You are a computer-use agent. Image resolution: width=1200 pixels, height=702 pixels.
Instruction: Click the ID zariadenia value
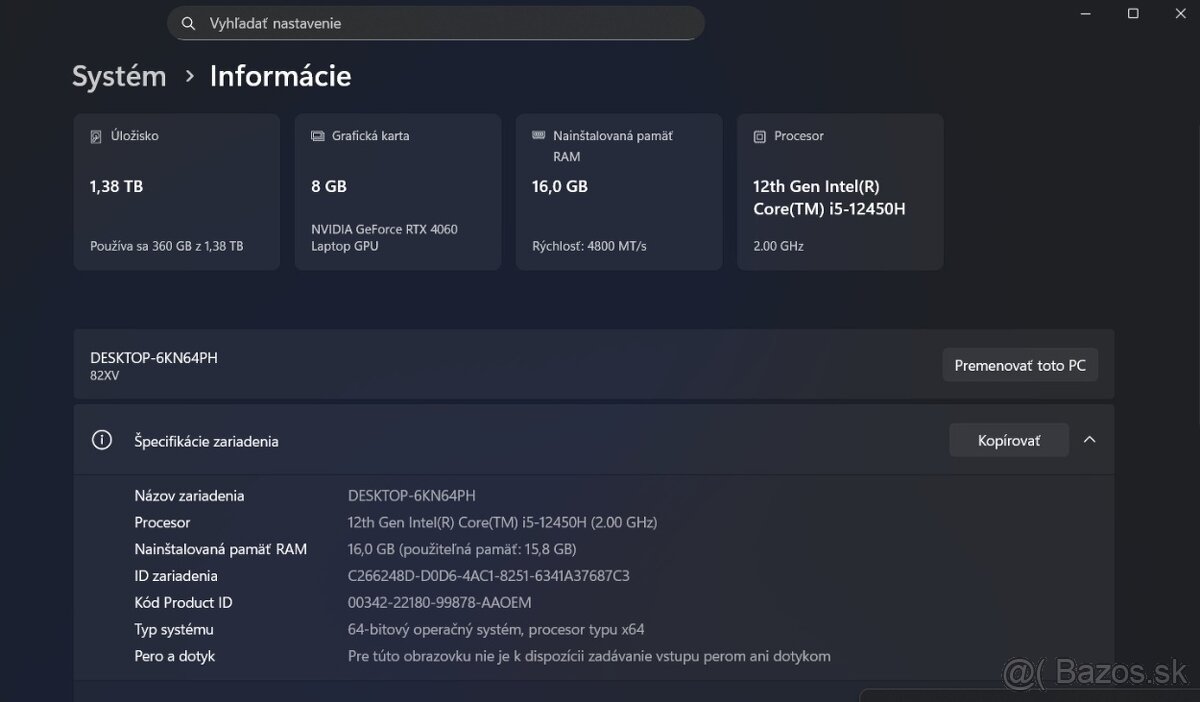pos(488,576)
